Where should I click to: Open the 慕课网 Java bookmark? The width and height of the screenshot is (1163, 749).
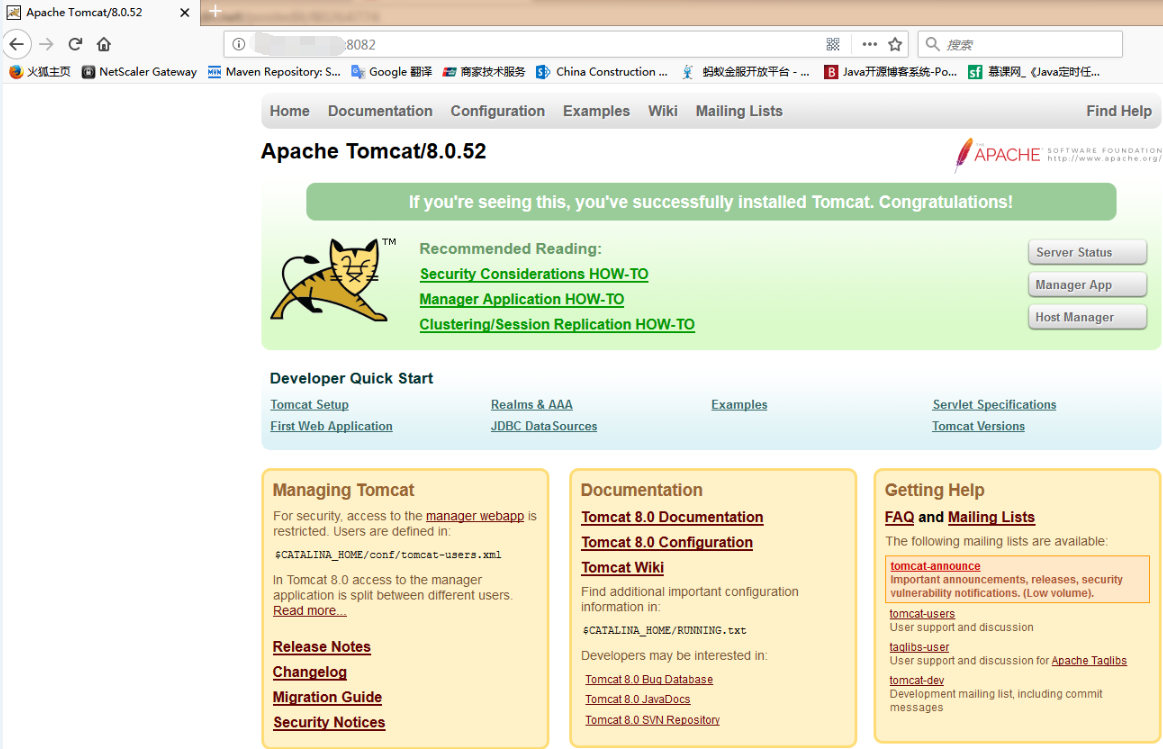tap(1035, 72)
